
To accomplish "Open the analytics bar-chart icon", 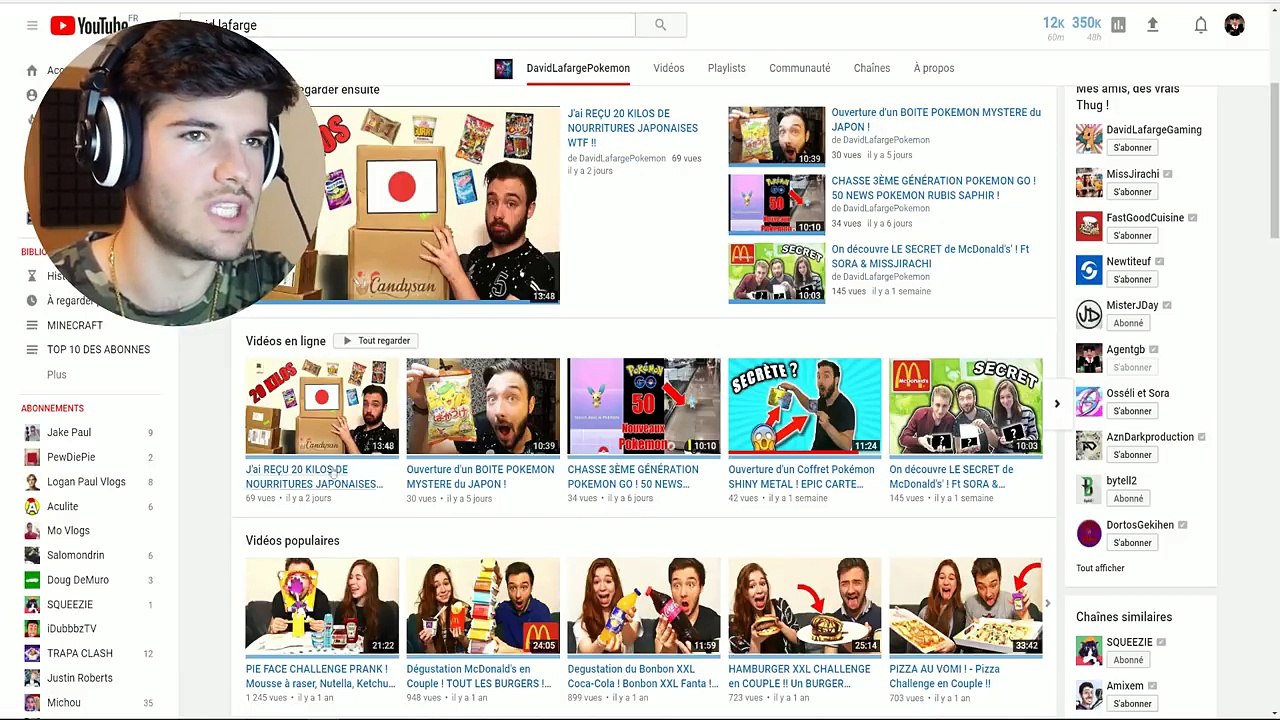I will 1118,25.
